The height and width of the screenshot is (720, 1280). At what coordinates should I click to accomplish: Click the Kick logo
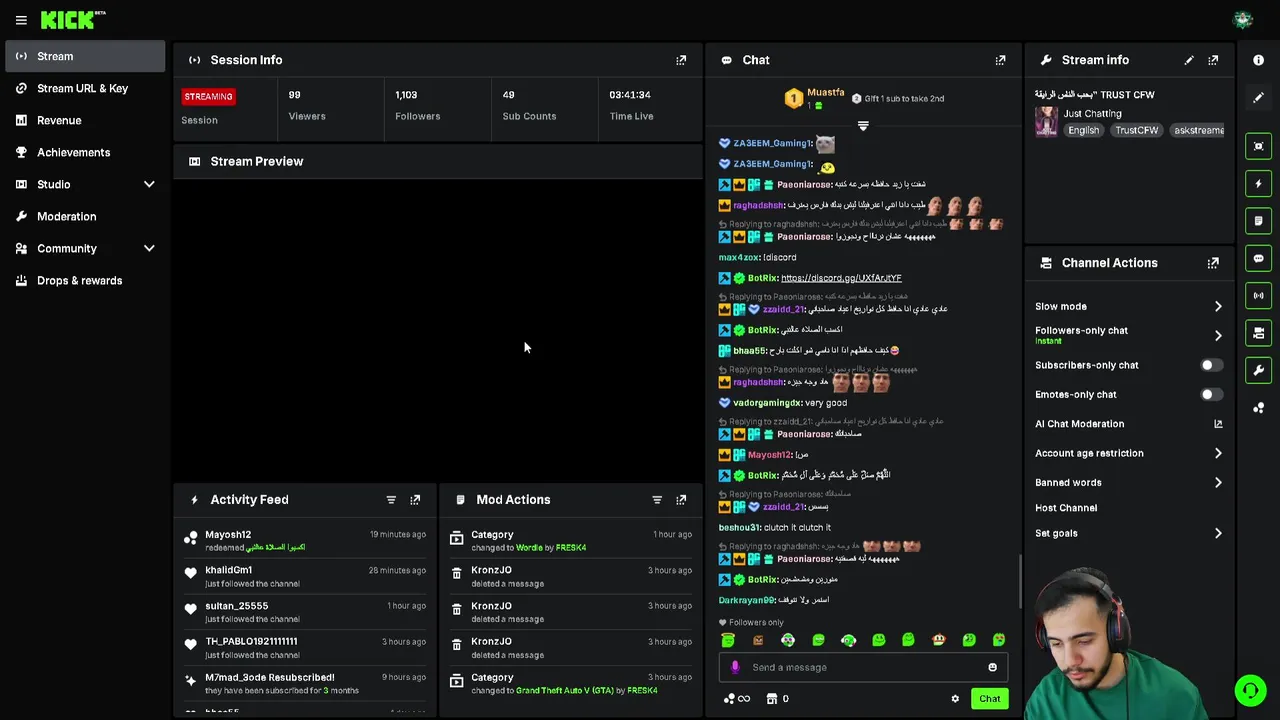point(72,20)
